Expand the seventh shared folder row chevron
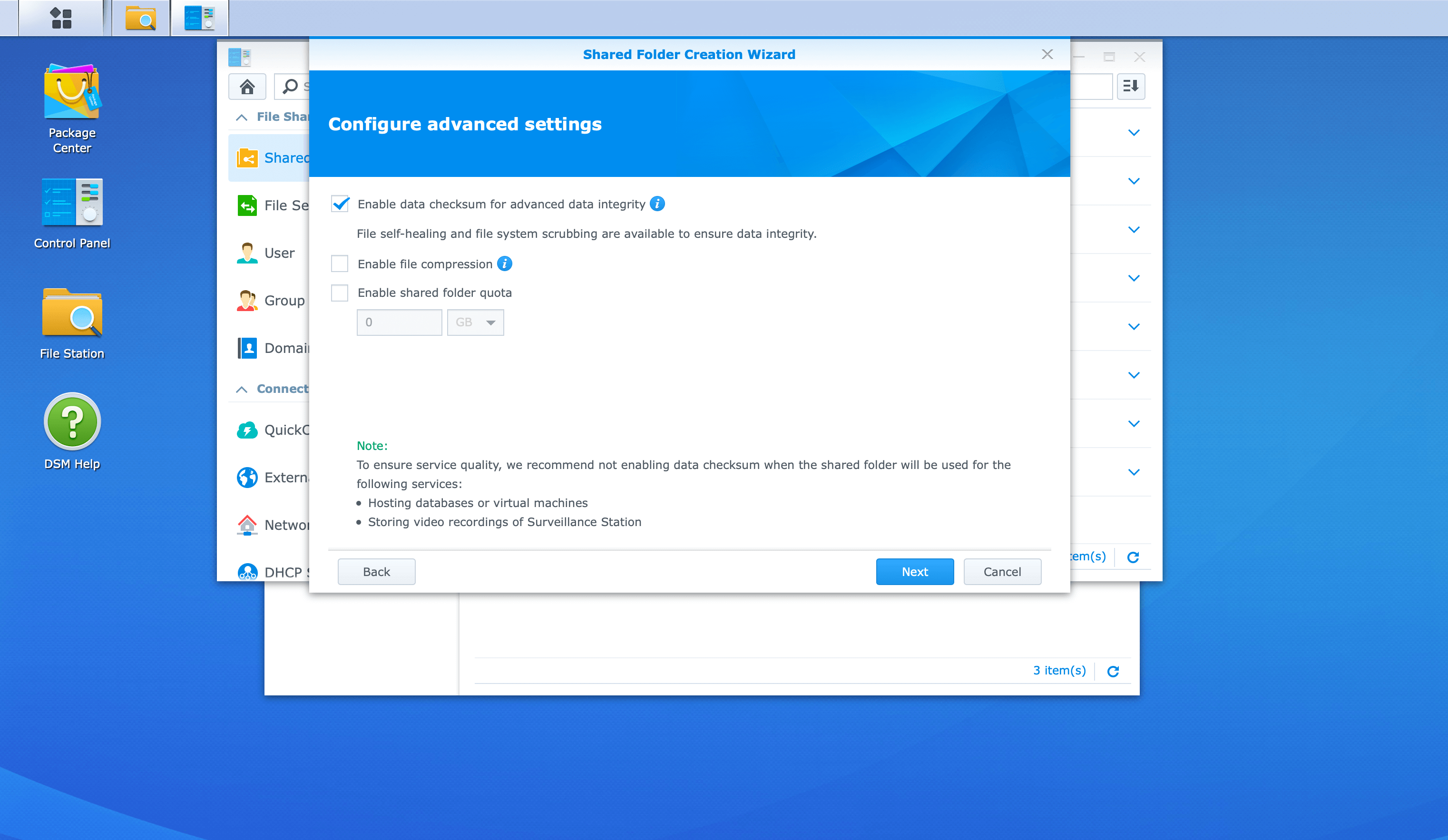Image resolution: width=1448 pixels, height=840 pixels. (1134, 423)
